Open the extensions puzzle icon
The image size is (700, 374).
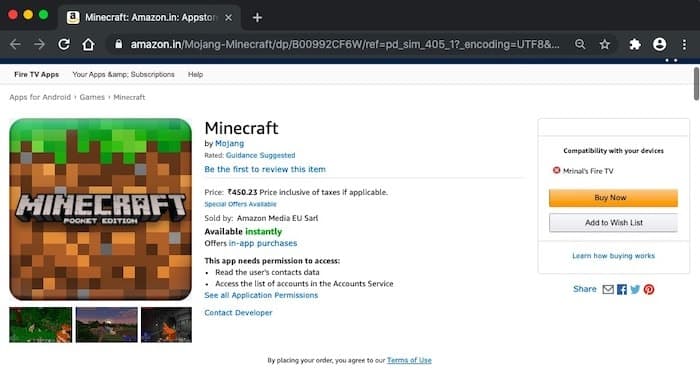pyautogui.click(x=635, y=44)
